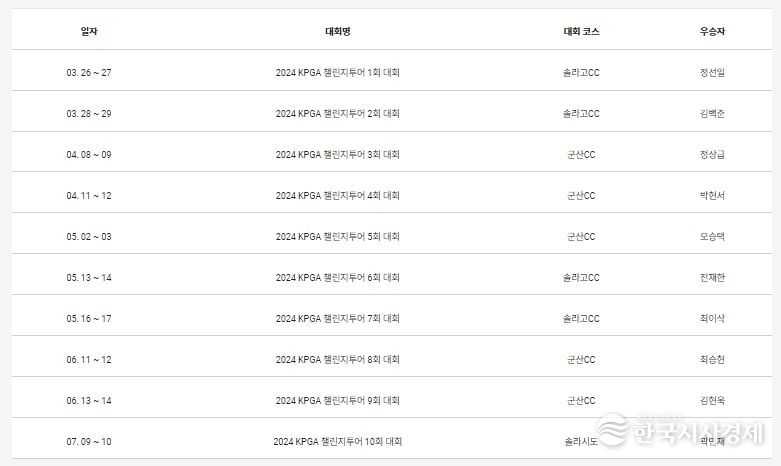Screen dimensions: 781x466
Task: Open 2024 KPGA 챌린지투어 4회 대회
Action: (338, 195)
